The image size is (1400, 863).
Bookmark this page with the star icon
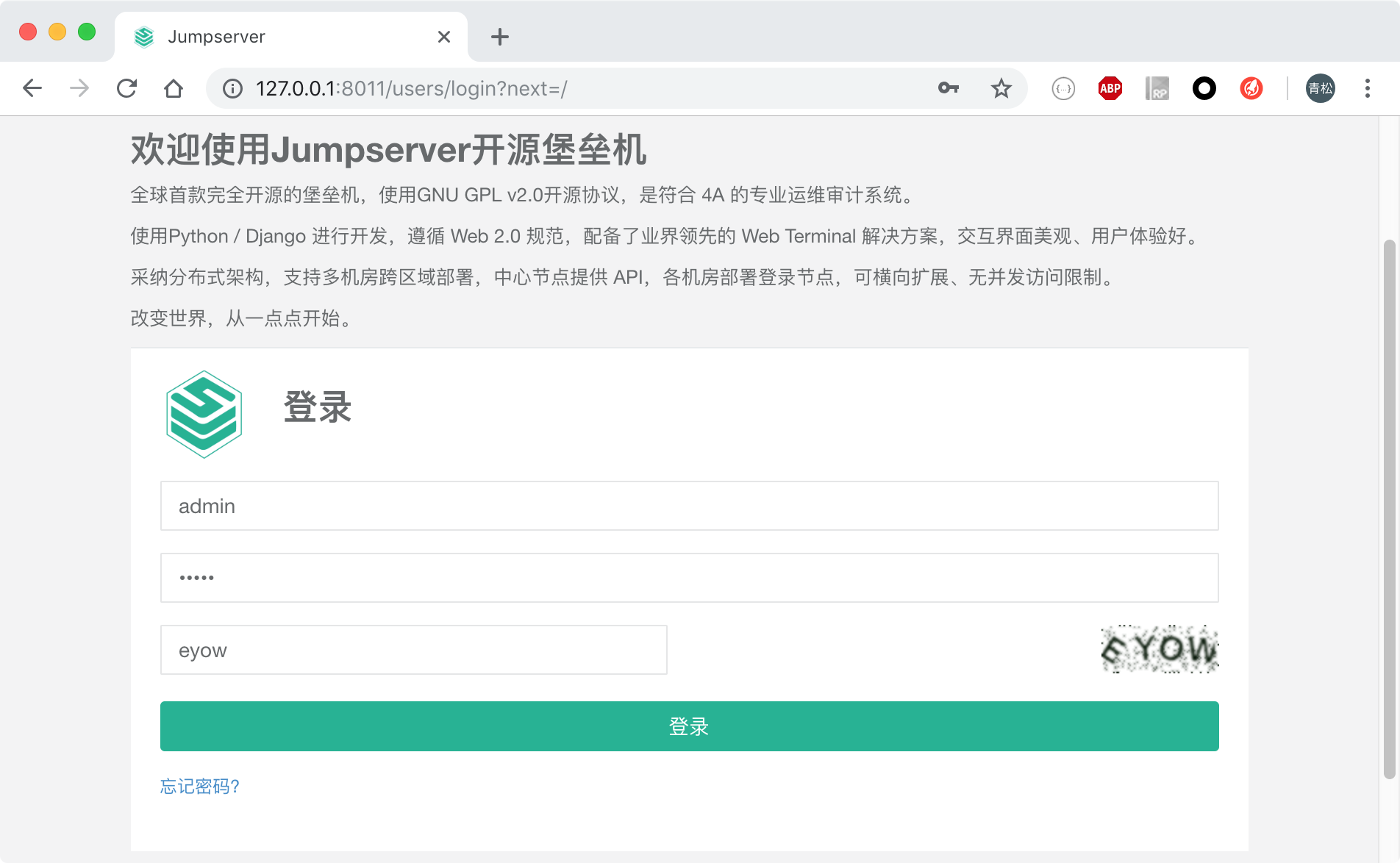1001,89
